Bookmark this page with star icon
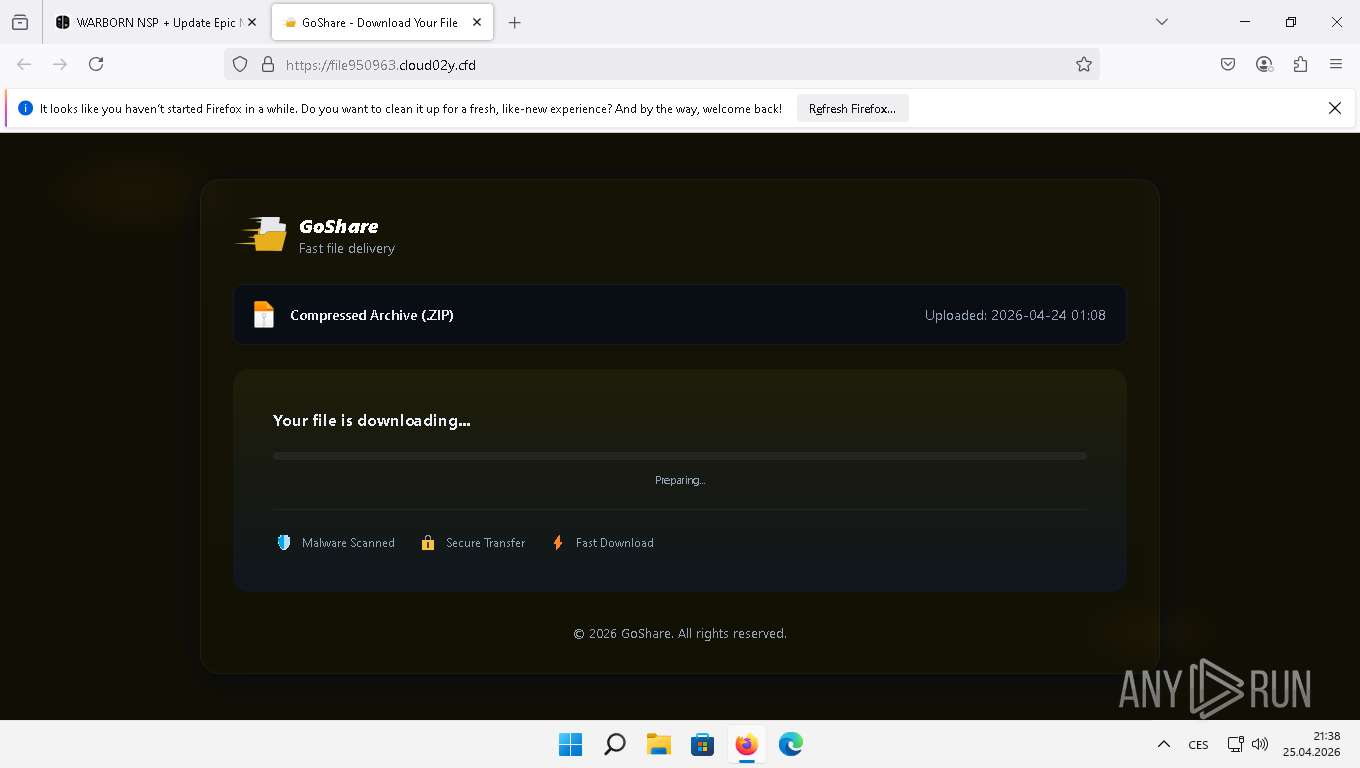 (x=1083, y=64)
